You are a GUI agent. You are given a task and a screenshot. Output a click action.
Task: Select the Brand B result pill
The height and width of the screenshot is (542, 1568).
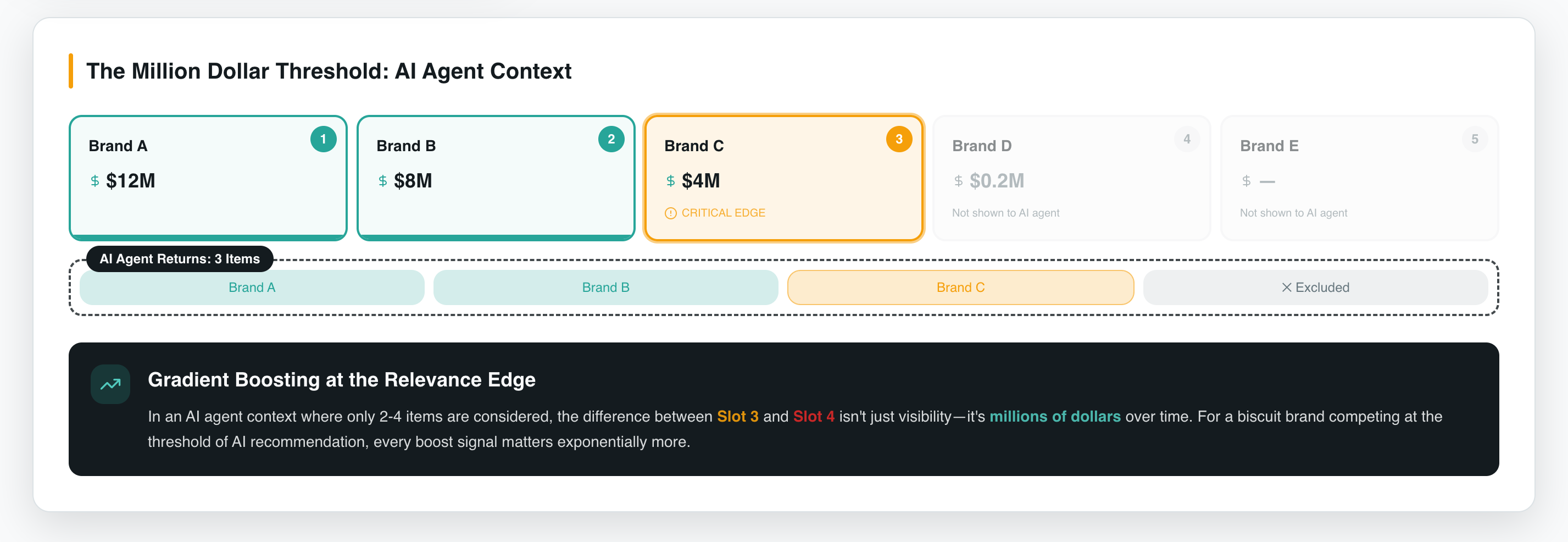[x=605, y=287]
